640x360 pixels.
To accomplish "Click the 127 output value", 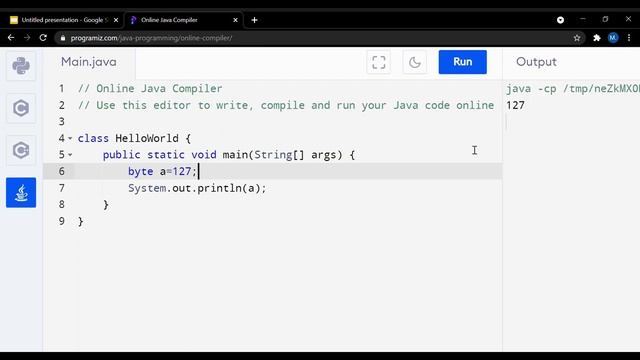I will pos(515,105).
